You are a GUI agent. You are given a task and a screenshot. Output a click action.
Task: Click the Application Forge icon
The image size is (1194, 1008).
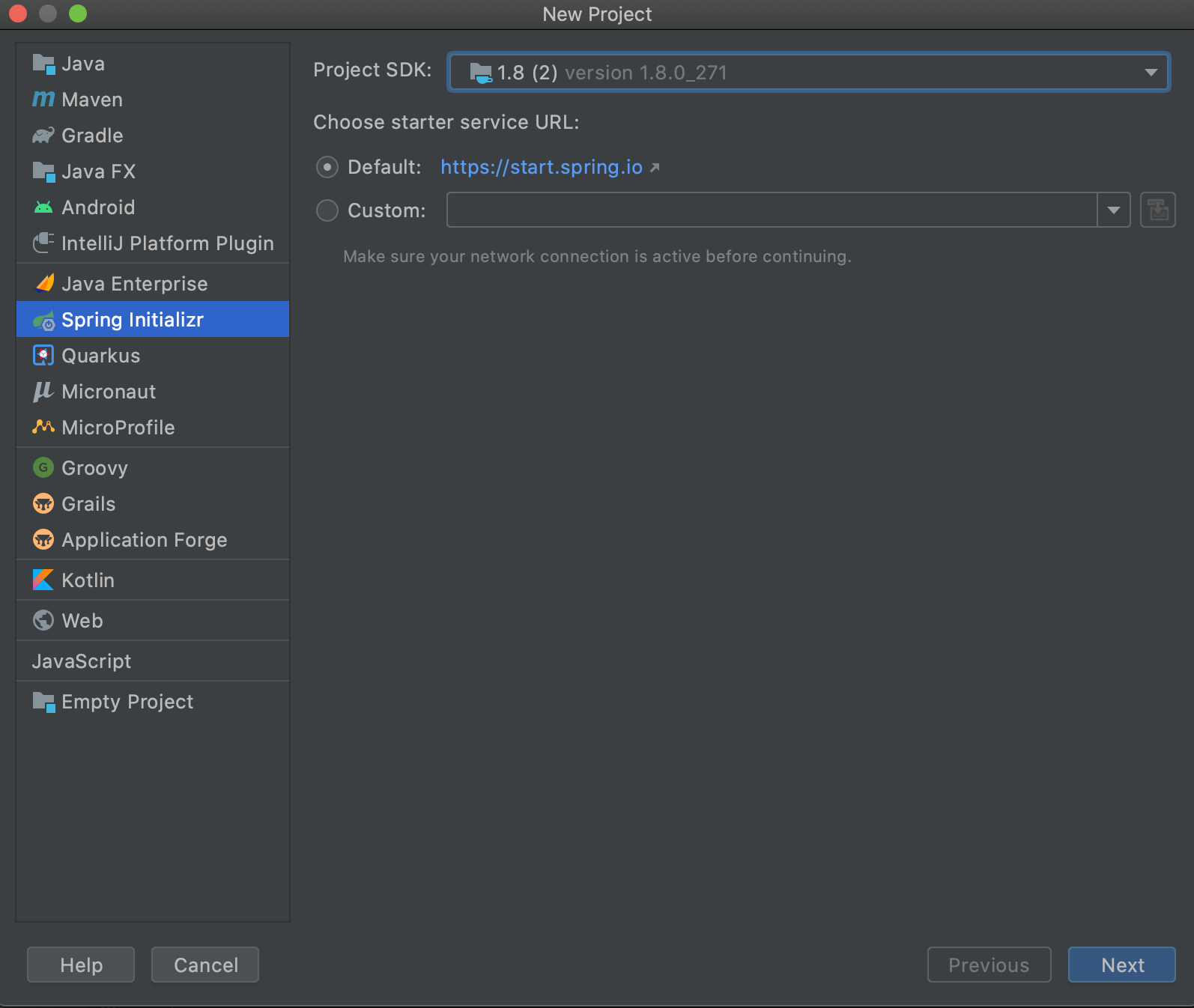[43, 539]
